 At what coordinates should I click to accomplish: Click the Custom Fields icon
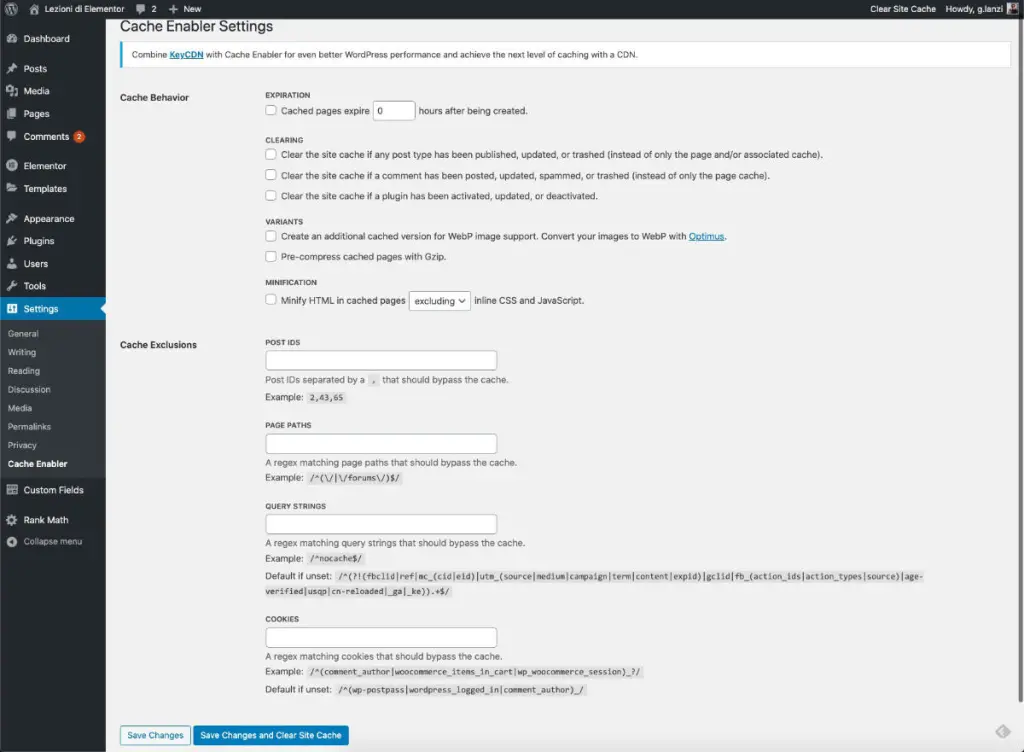pyautogui.click(x=12, y=490)
